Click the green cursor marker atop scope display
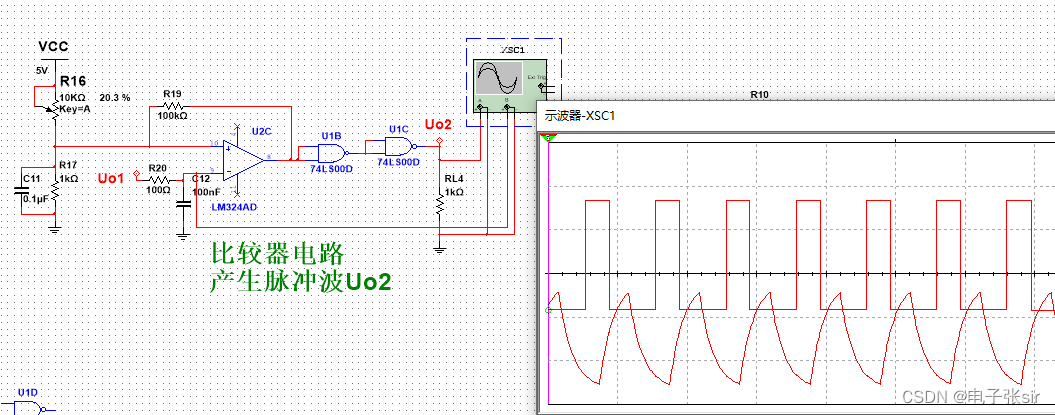Viewport: 1055px width, 415px height. click(548, 138)
